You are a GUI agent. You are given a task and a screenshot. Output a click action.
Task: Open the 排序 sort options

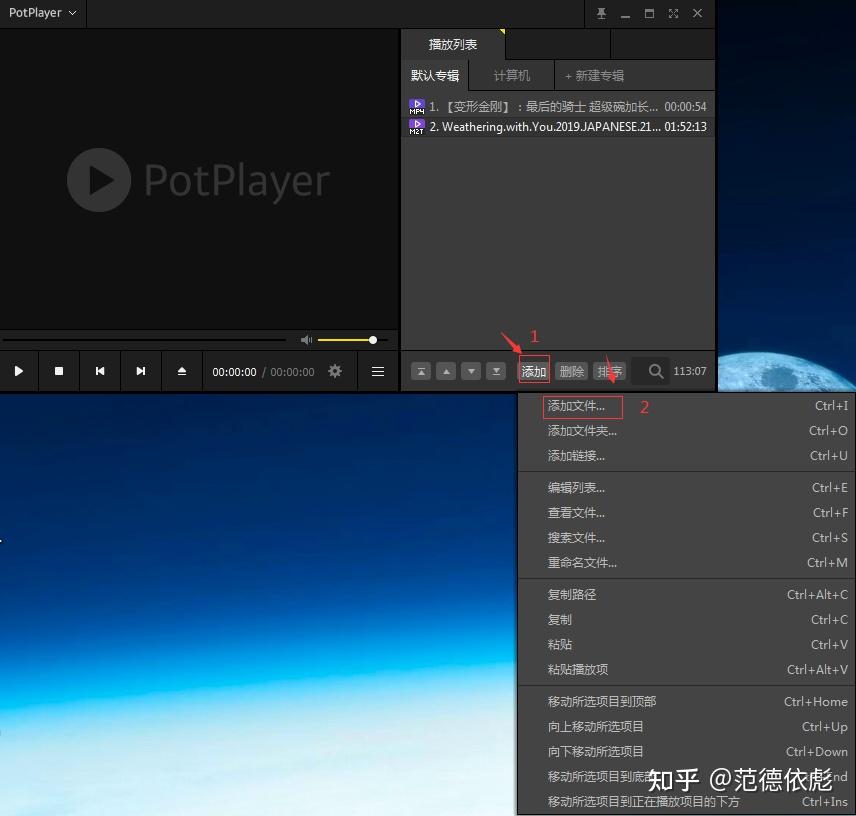609,370
